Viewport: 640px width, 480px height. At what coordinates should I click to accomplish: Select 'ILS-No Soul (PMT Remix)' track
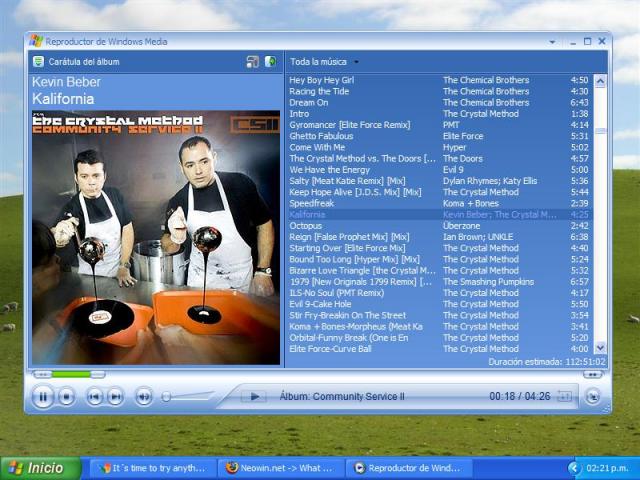coord(440,293)
